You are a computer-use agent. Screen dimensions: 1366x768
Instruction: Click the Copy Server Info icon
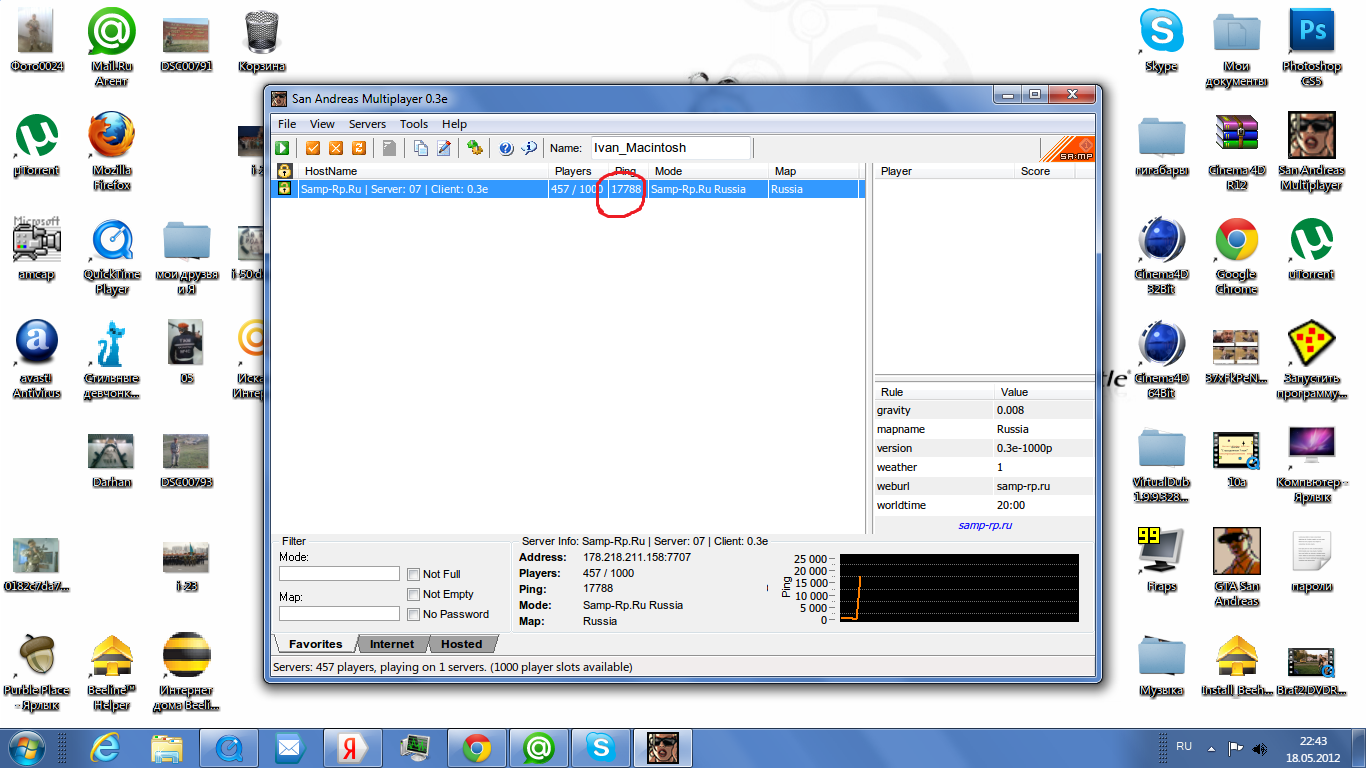coord(421,148)
